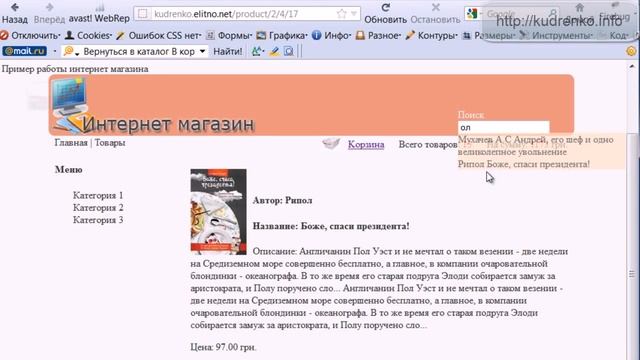Go back with the Назад button
The image size is (640, 360).
[15, 13]
